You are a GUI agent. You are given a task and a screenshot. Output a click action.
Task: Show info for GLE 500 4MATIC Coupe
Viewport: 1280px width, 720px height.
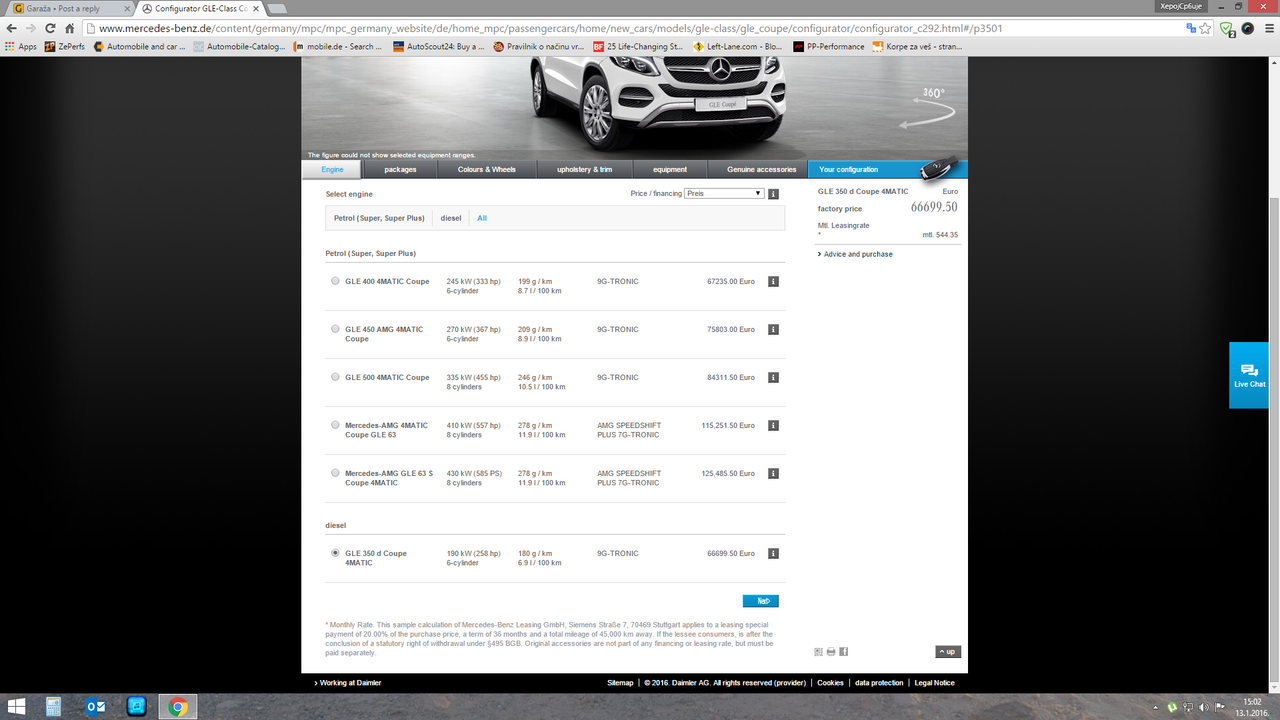(x=773, y=377)
